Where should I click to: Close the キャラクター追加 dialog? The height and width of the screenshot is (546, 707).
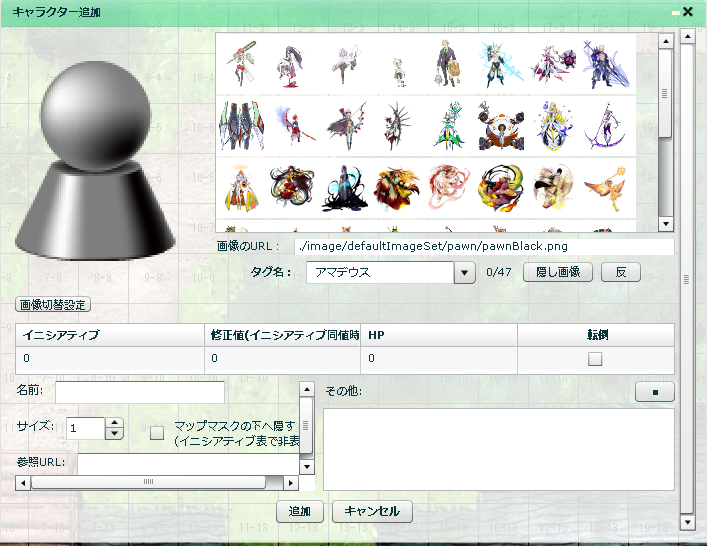[x=688, y=11]
